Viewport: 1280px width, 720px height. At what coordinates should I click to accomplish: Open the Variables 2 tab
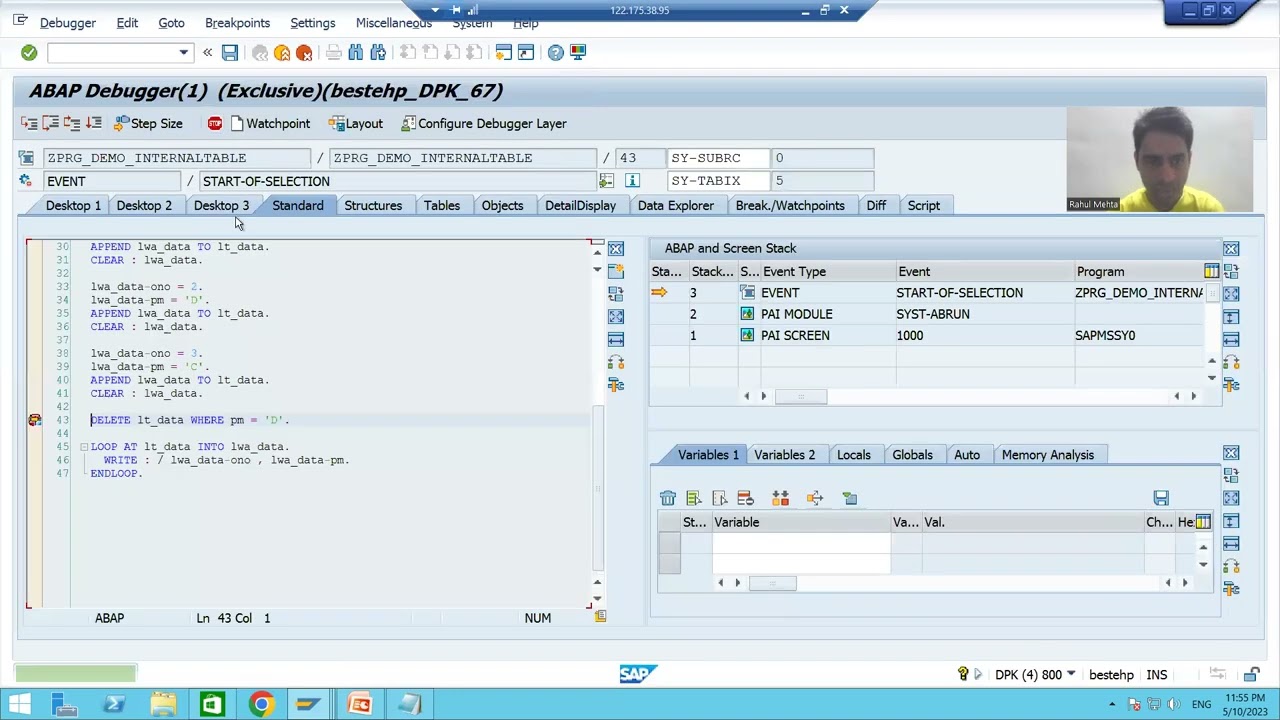(x=785, y=455)
